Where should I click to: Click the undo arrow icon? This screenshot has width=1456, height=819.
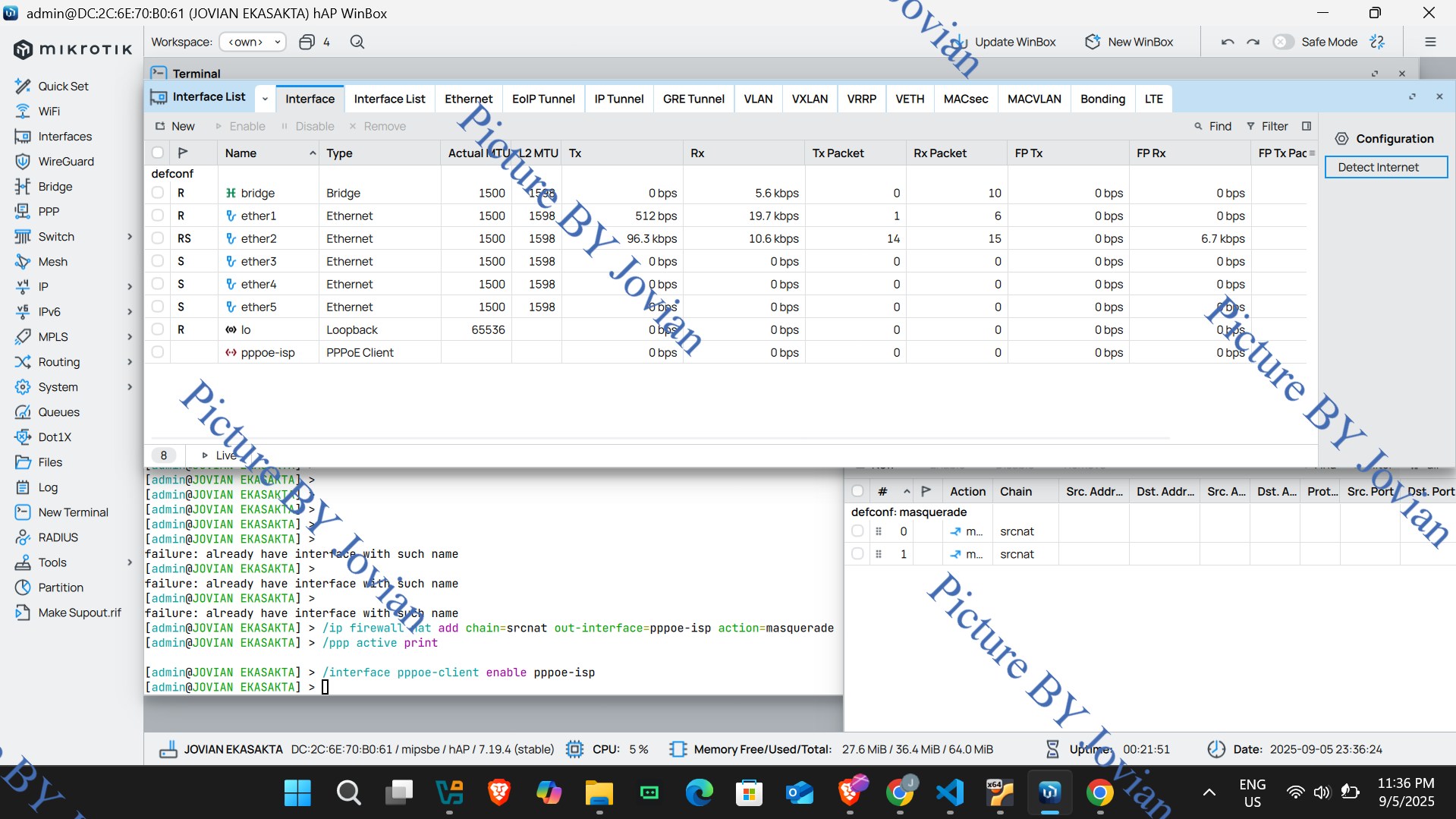1228,42
